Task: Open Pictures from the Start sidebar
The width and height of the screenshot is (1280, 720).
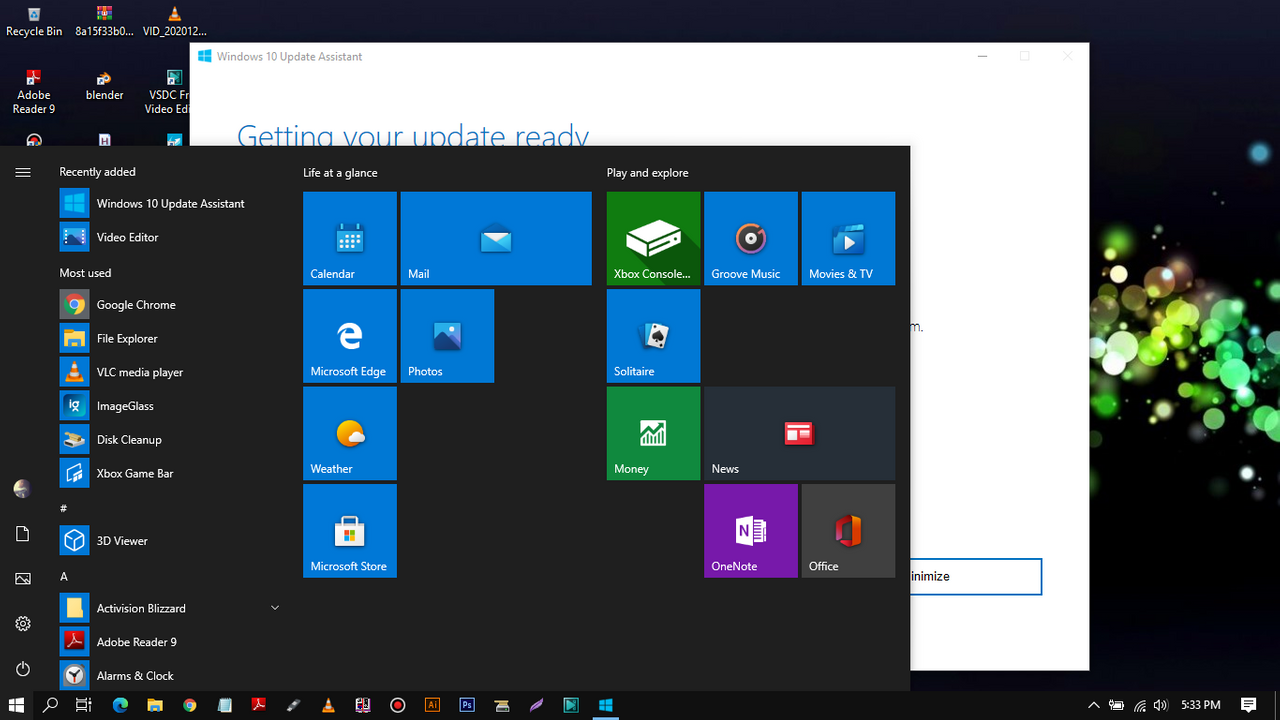Action: (x=23, y=579)
